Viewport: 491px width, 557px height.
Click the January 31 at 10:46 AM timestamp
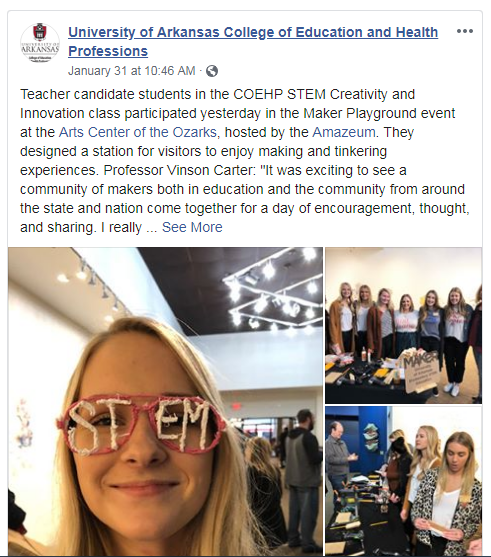click(132, 71)
